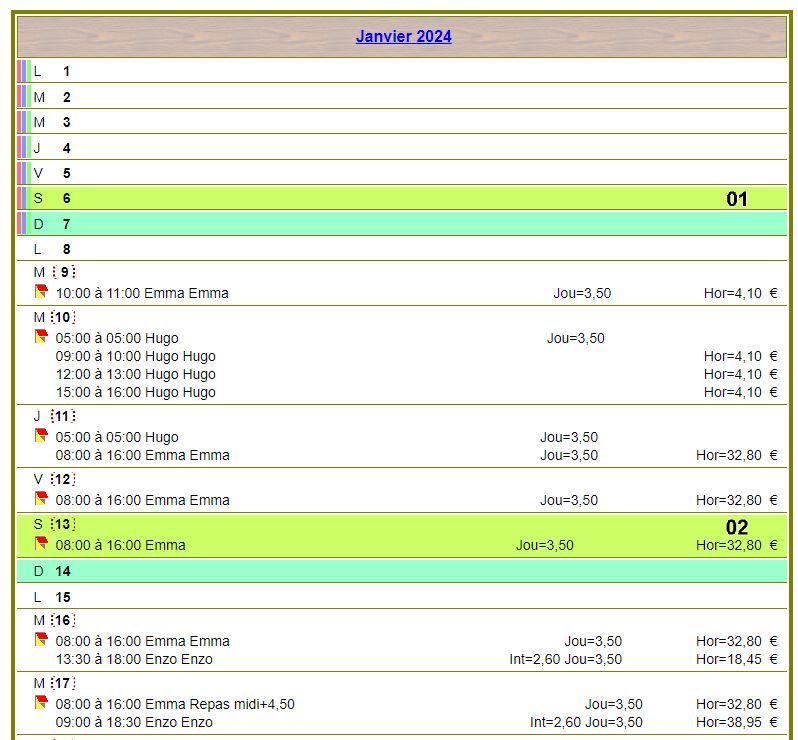This screenshot has width=798, height=740.
Task: Click the flag icon on Wednesday 17
Action: tap(41, 703)
